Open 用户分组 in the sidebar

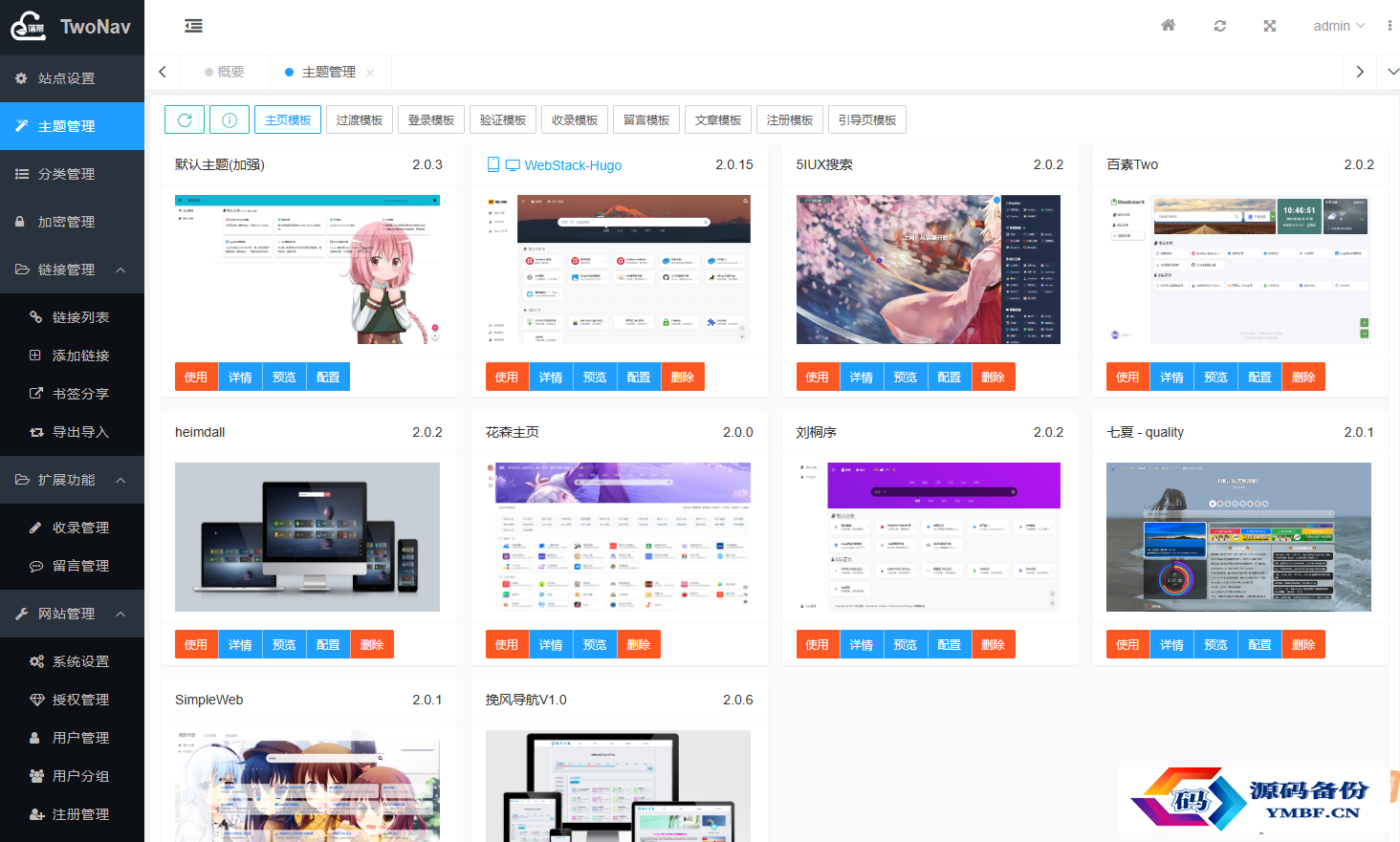pos(72,776)
